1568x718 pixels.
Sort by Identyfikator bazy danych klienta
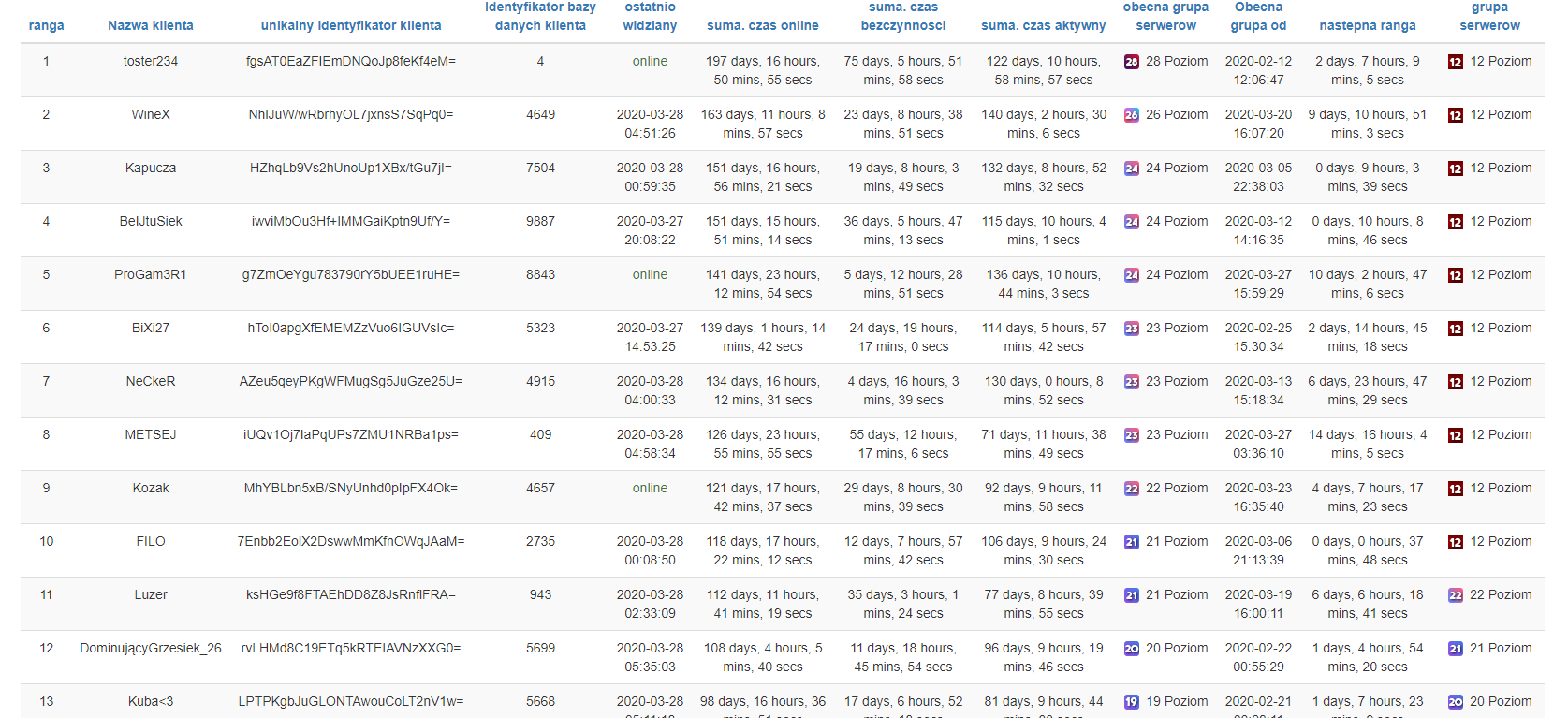pos(540,16)
